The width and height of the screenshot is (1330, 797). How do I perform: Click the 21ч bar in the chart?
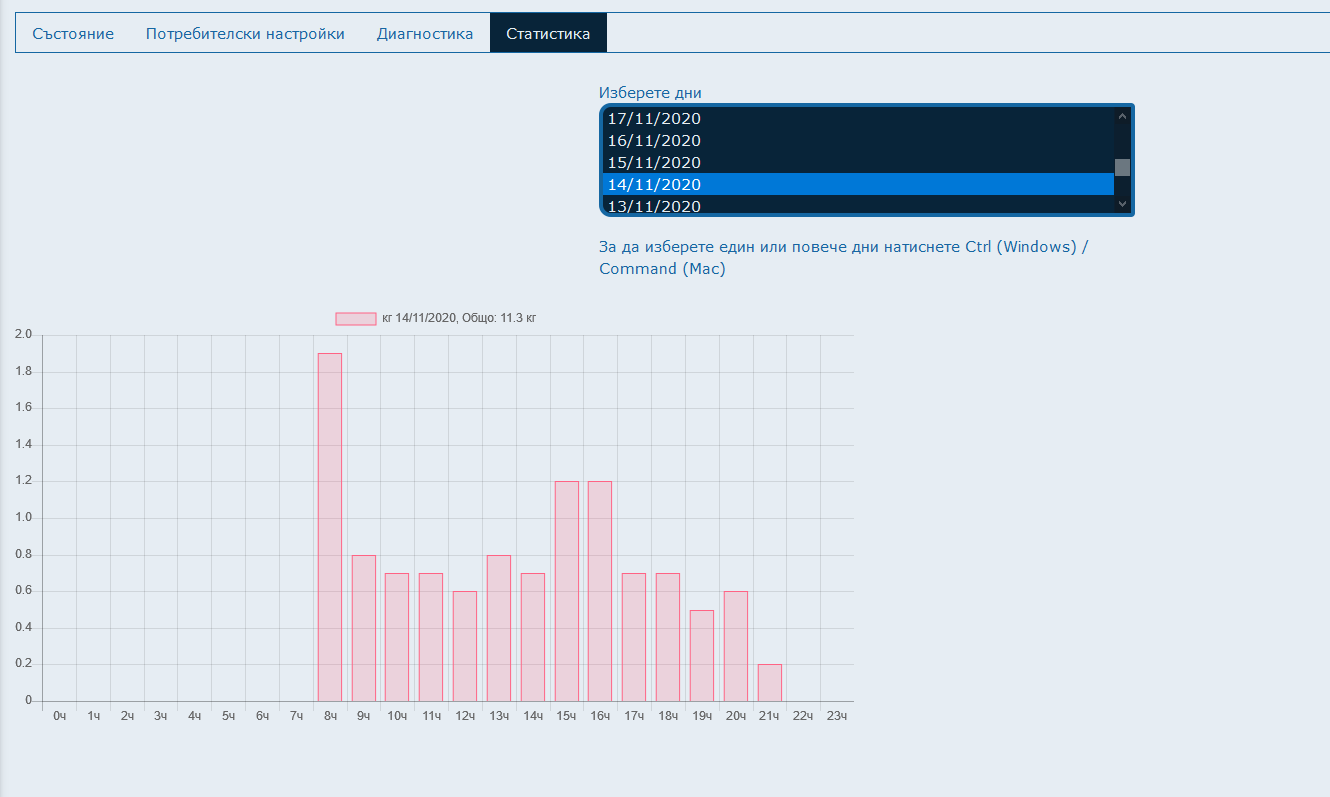(770, 683)
